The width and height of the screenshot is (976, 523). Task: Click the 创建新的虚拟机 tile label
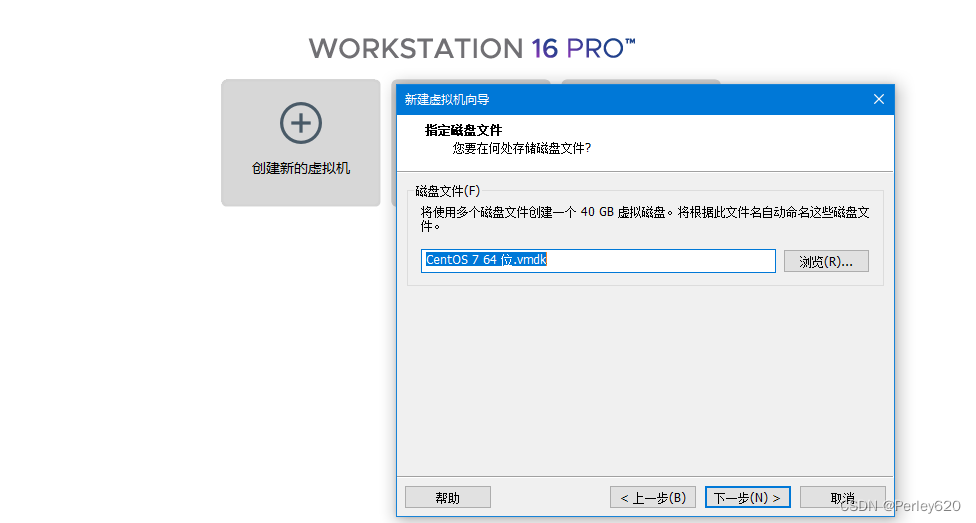[301, 168]
